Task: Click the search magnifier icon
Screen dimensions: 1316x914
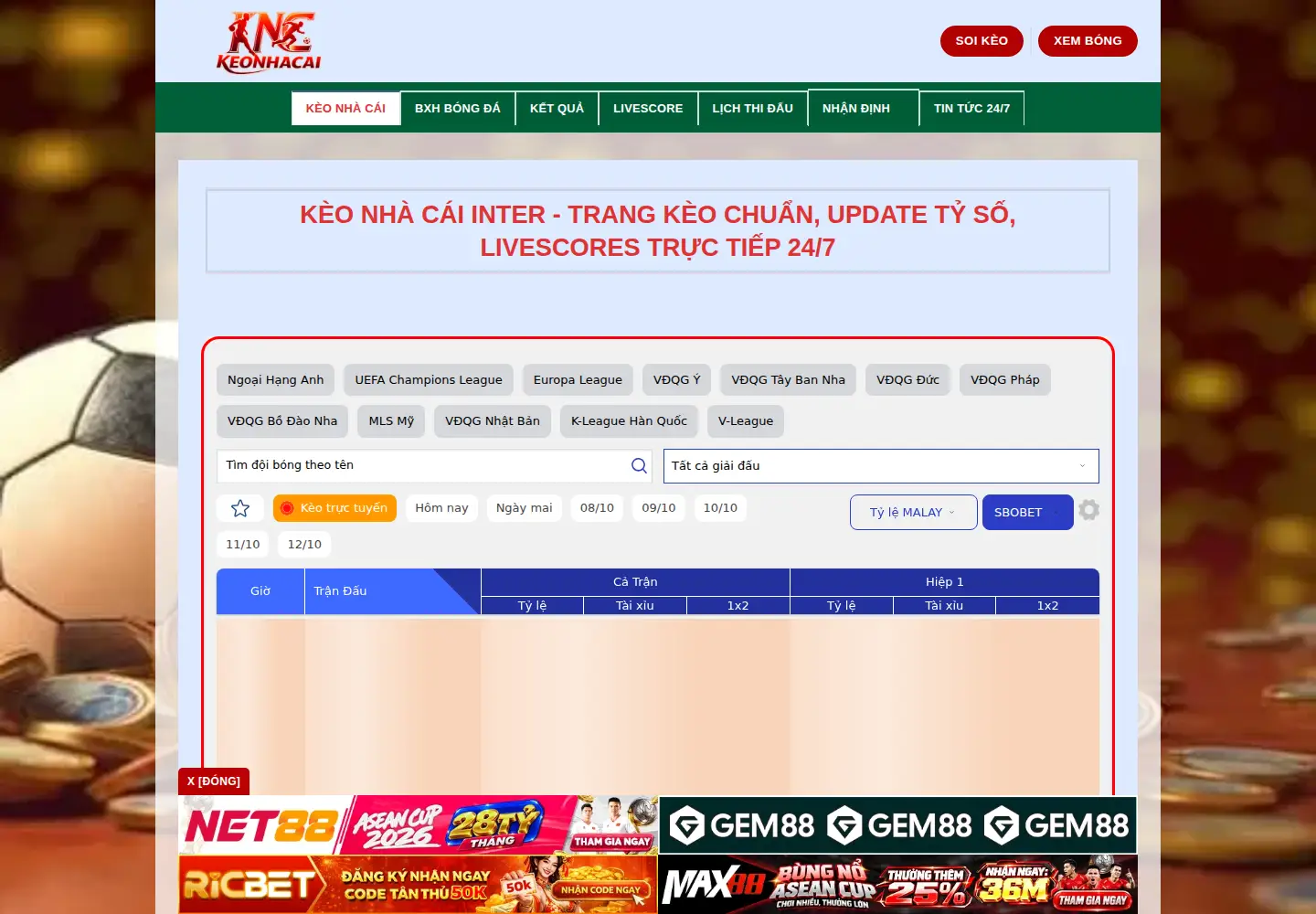Action: 639,465
